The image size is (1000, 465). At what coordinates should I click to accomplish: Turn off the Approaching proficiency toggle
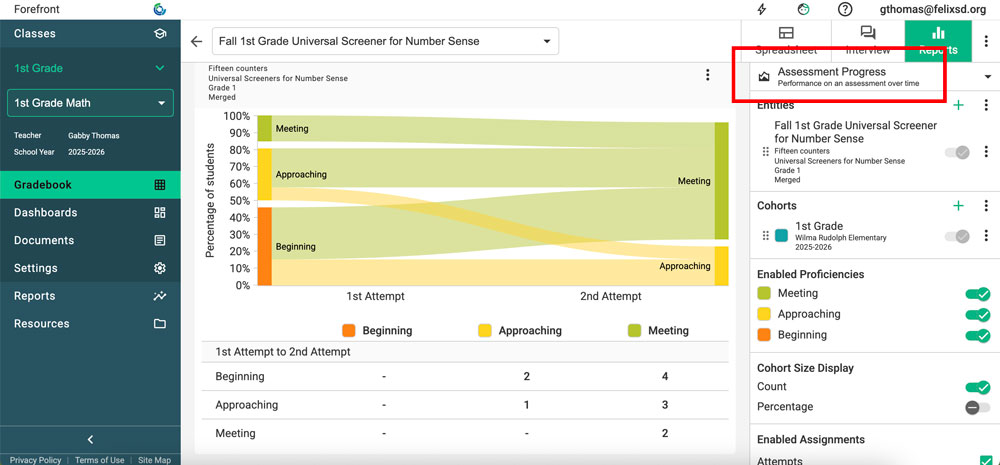point(977,315)
